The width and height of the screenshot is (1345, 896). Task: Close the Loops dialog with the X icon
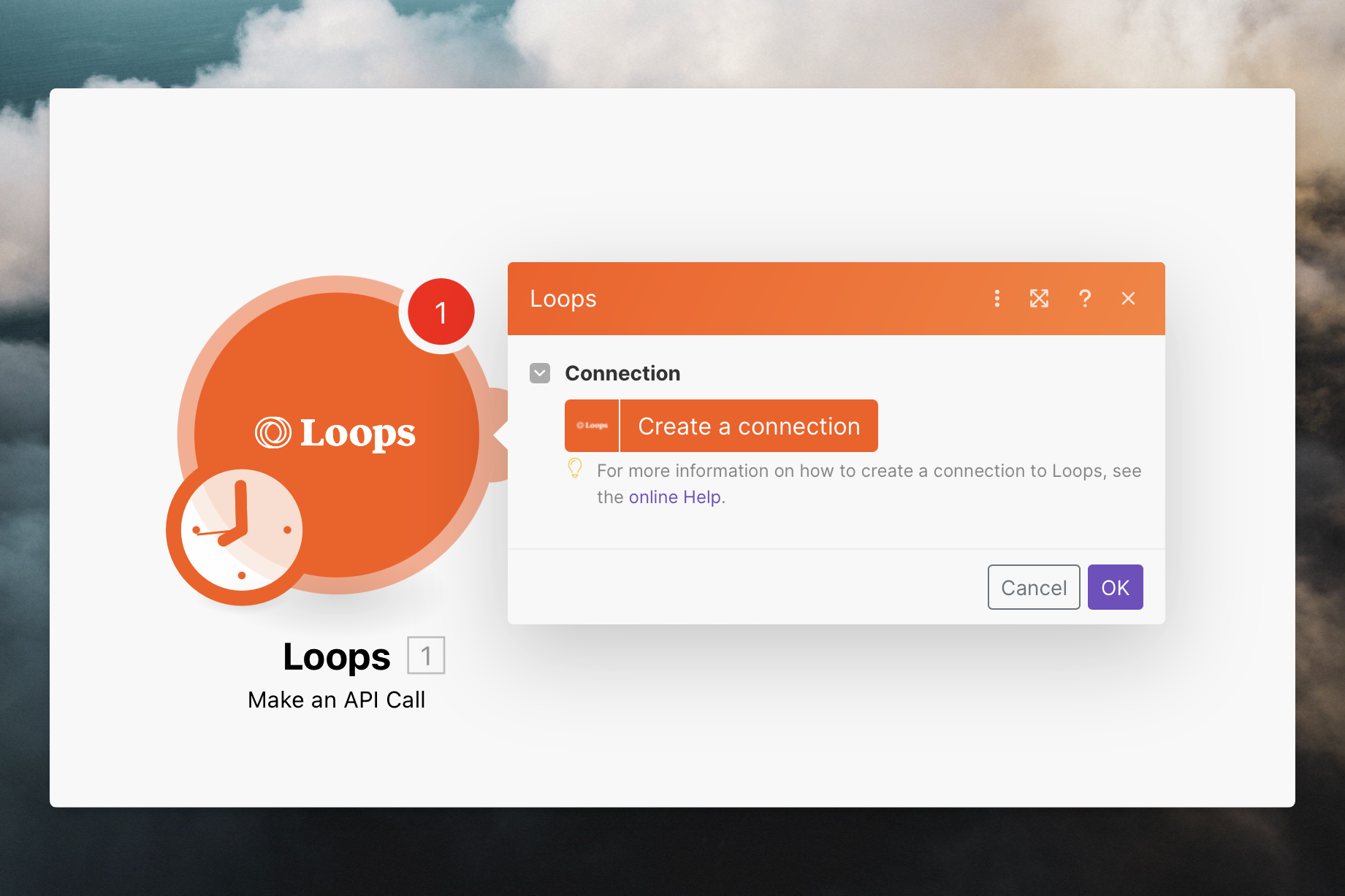[x=1128, y=298]
